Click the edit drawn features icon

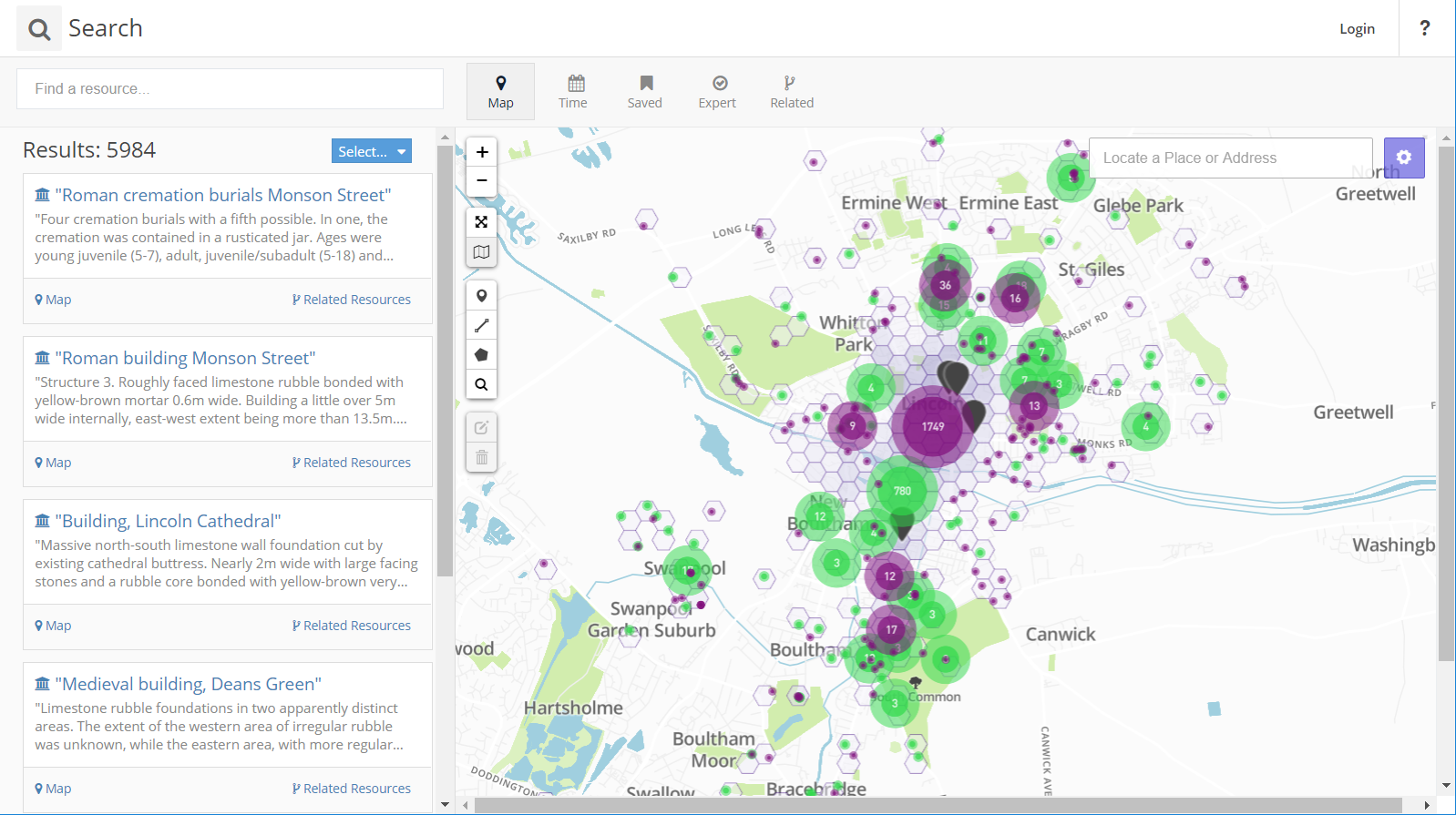[x=482, y=427]
